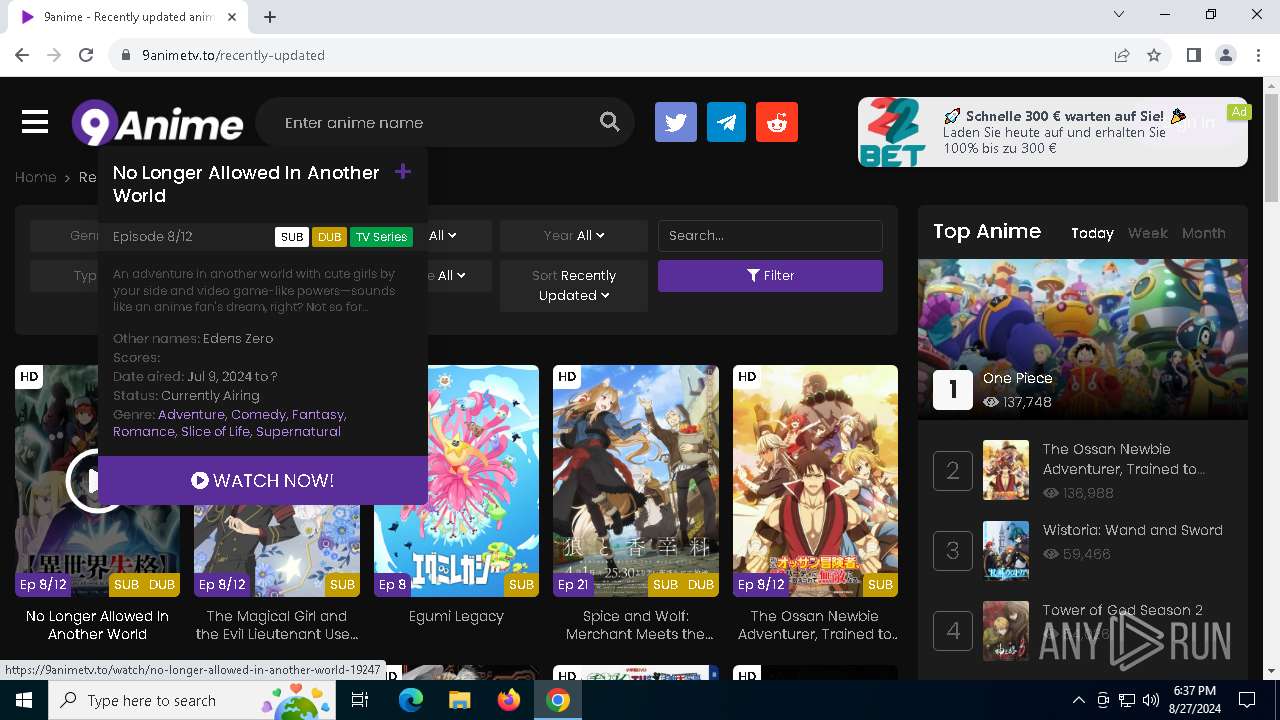Open Sort Recently Updated dropdown
This screenshot has width=1280, height=720.
pos(574,285)
